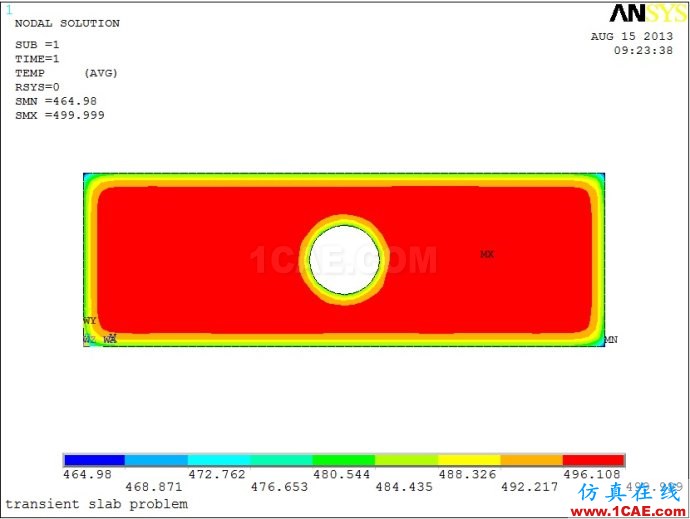Click the yellow legend color band

pyautogui.click(x=469, y=460)
